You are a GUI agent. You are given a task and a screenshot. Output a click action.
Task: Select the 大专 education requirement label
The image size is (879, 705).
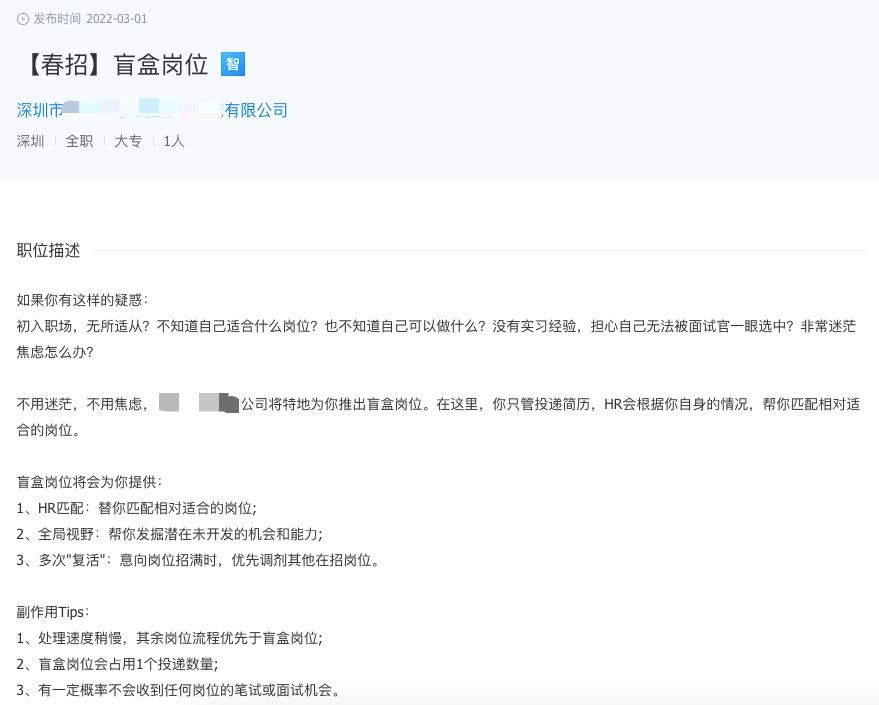(x=127, y=141)
